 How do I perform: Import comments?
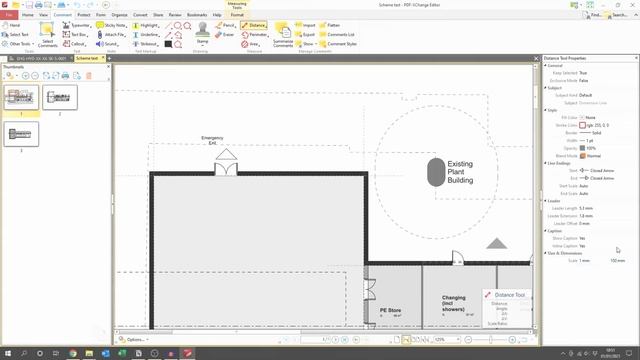point(305,25)
